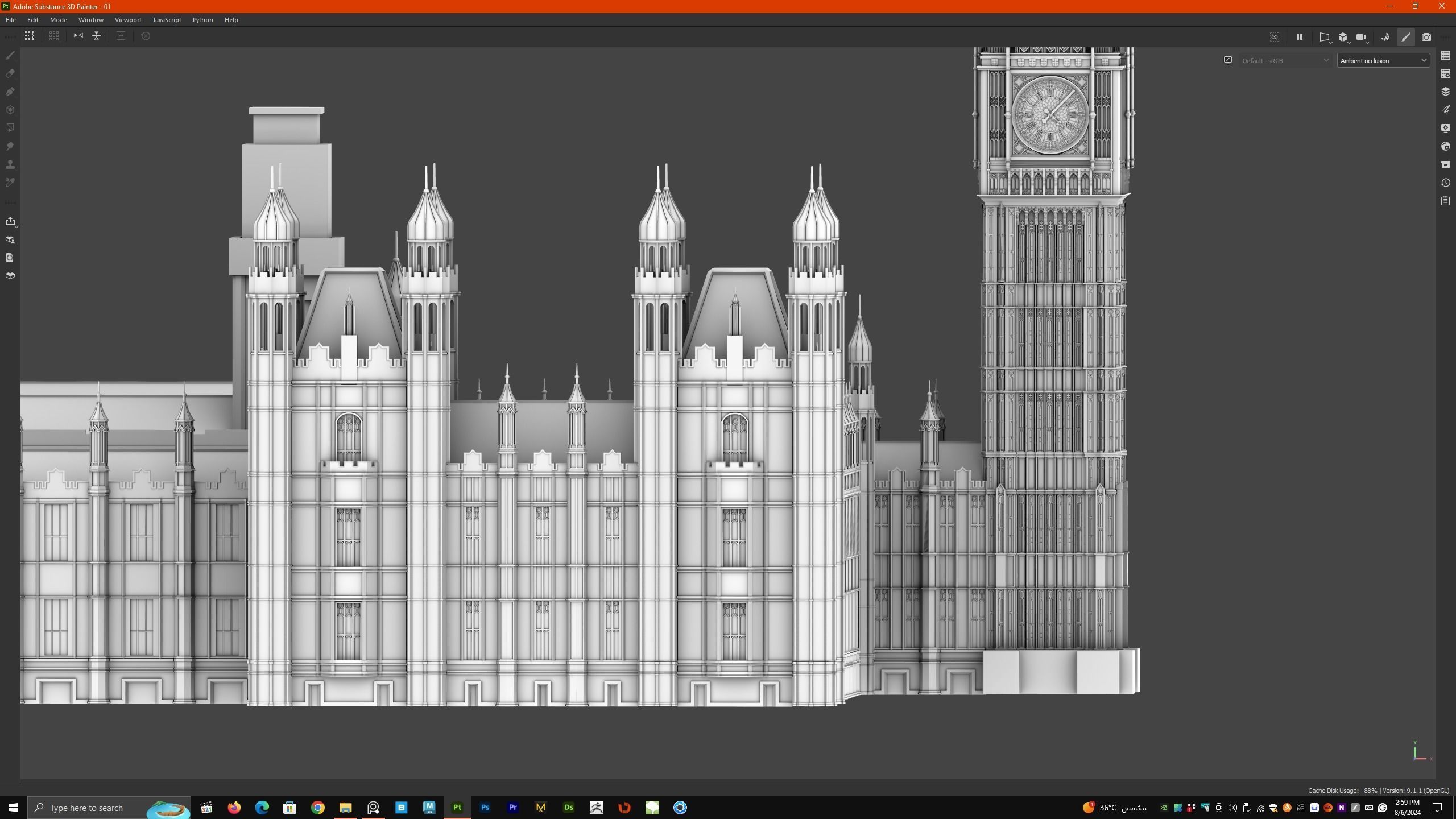Open the Mode menu
Screen dimensions: 1456x819
(x=59, y=20)
